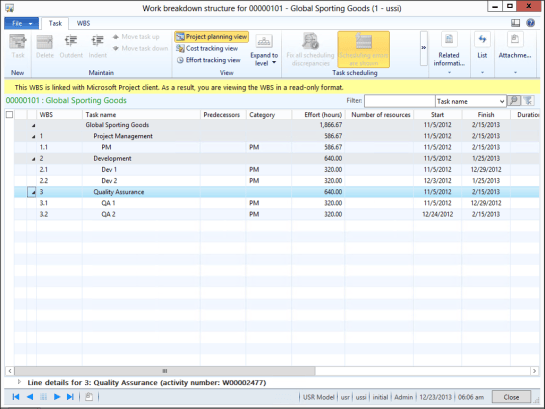Viewport: 545px width, 409px height.
Task: Click USR Model in status bar
Action: click(x=318, y=397)
